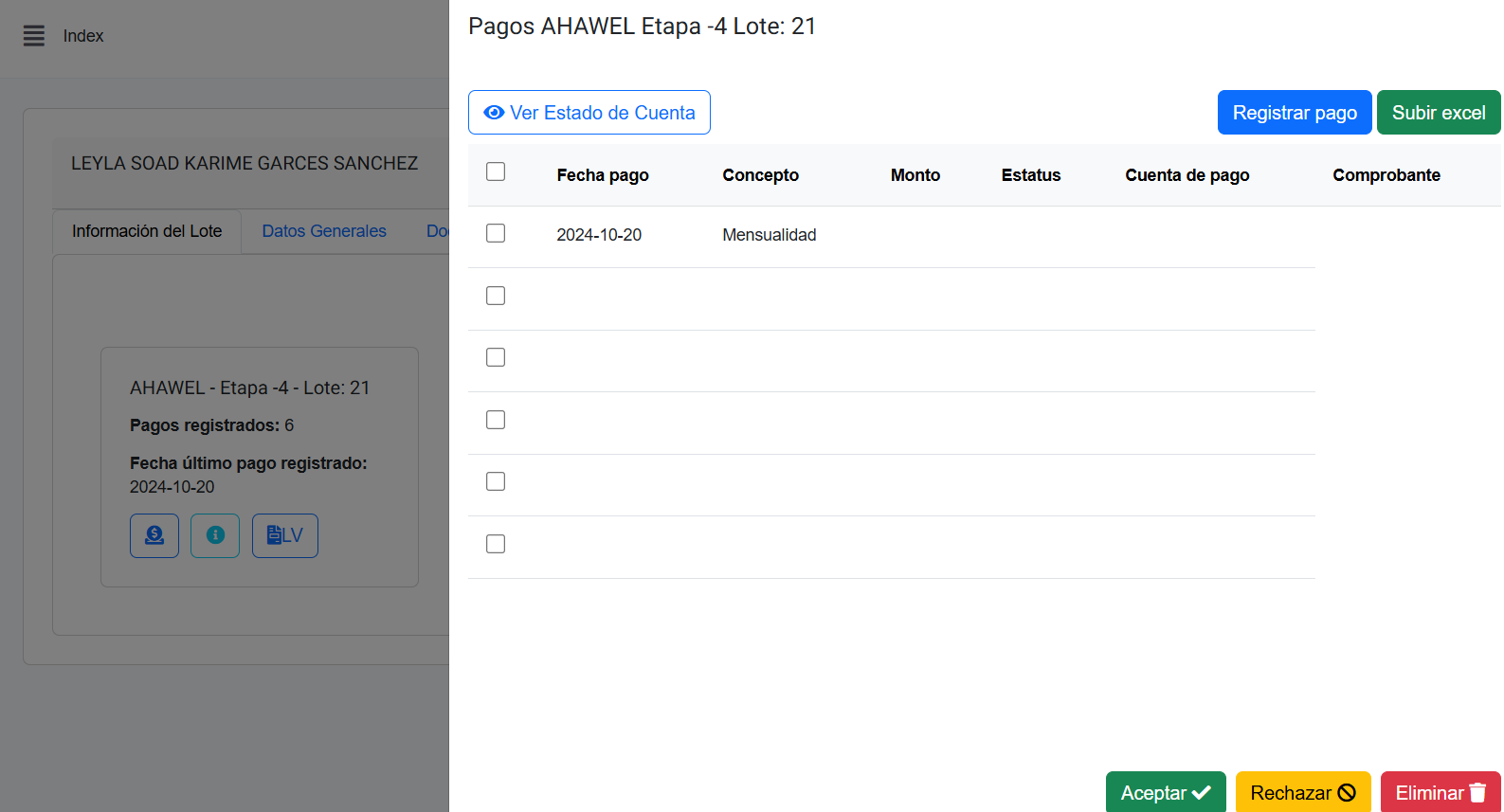Click the payments dollar icon button
The width and height of the screenshot is (1504, 812).
[154, 535]
